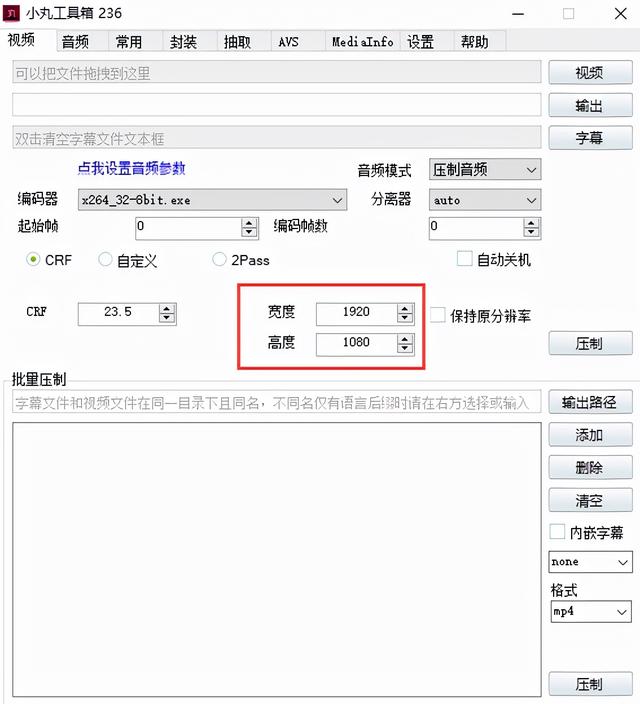
Task: Click the CRF value field 23.5
Action: point(118,313)
